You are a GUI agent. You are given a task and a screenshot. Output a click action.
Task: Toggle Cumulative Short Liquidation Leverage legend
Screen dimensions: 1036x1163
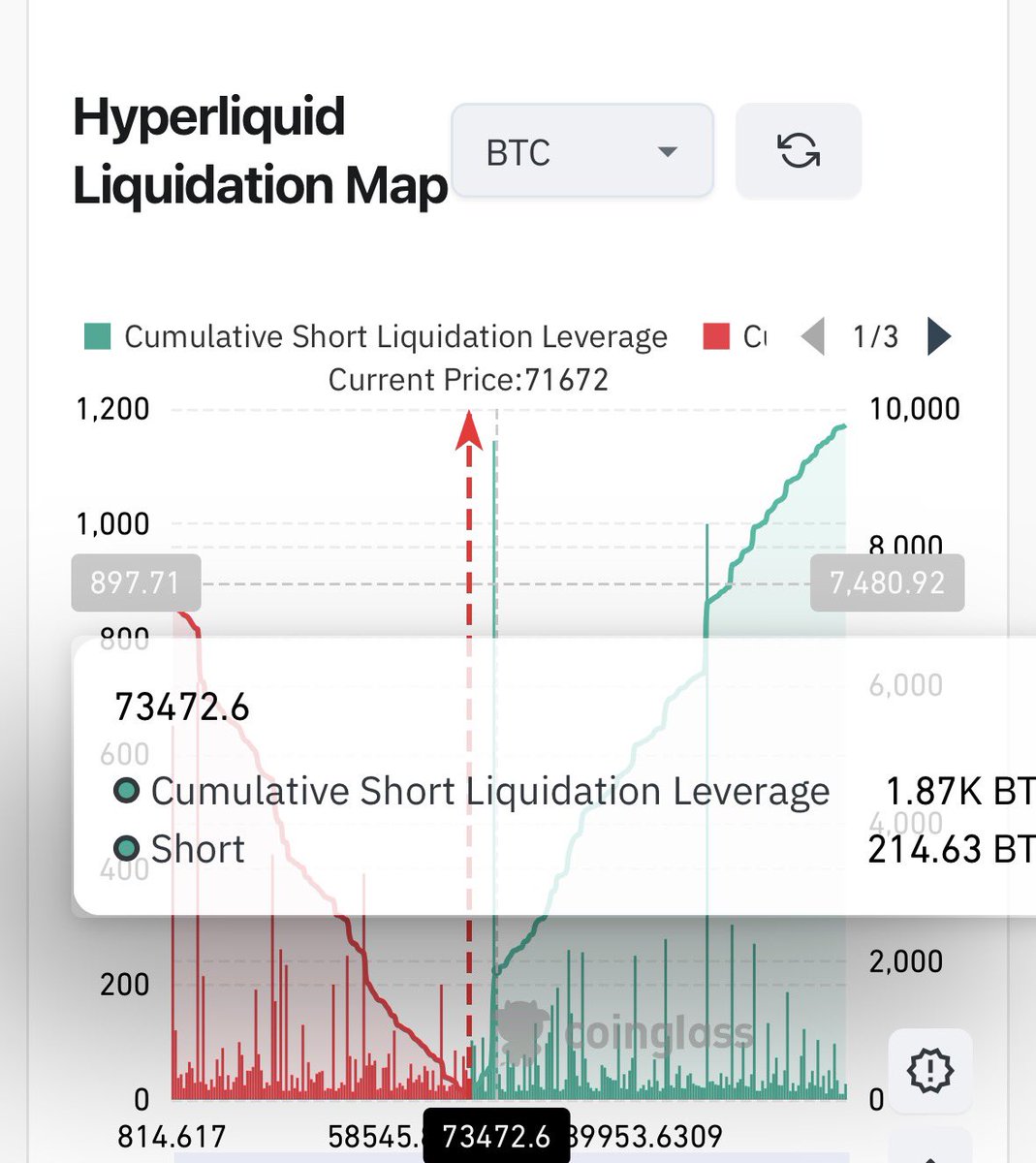(x=376, y=336)
